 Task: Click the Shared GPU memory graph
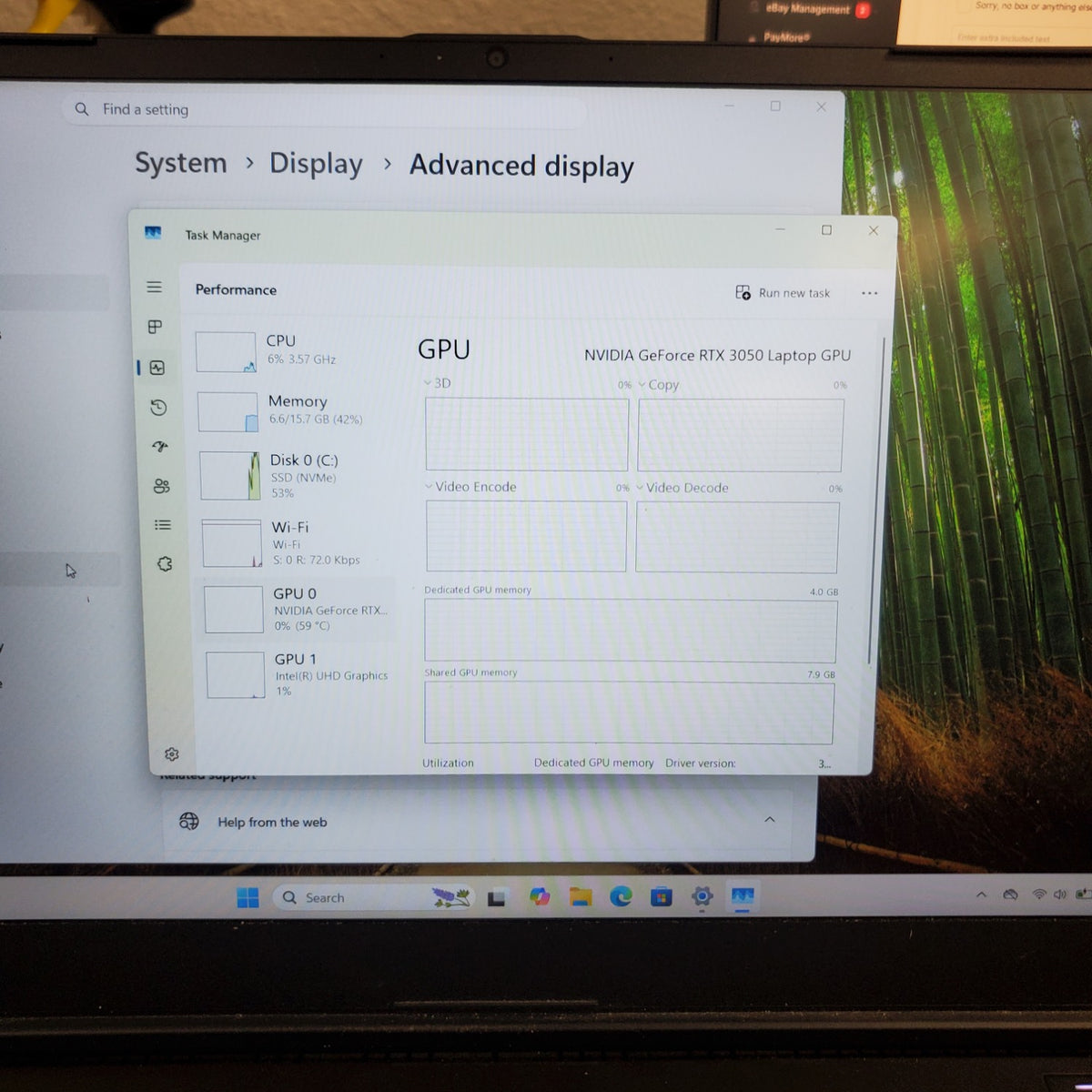[x=629, y=713]
